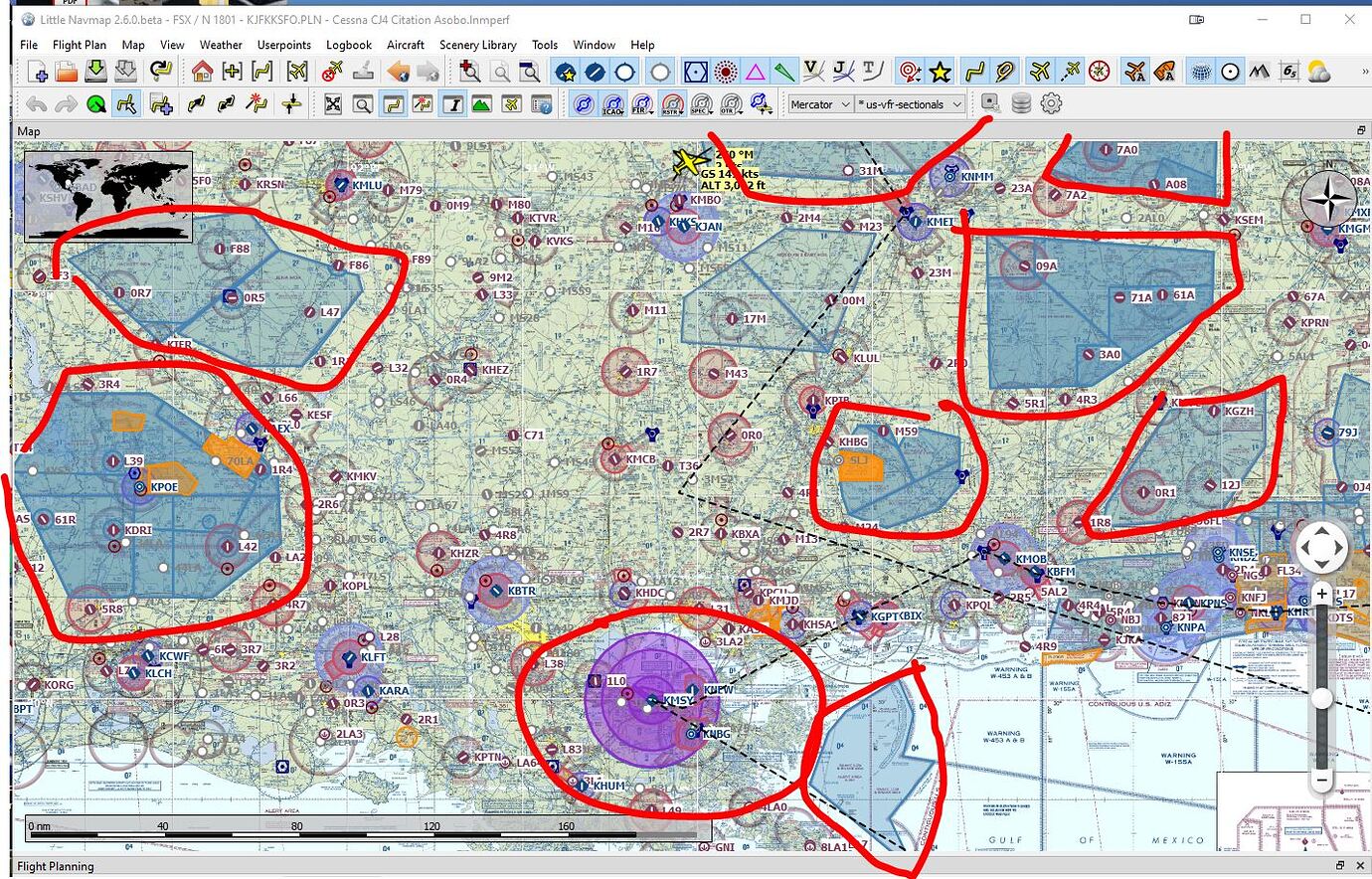Image resolution: width=1372 pixels, height=879 pixels.
Task: Click the map zoom slider handle
Action: click(x=1322, y=699)
